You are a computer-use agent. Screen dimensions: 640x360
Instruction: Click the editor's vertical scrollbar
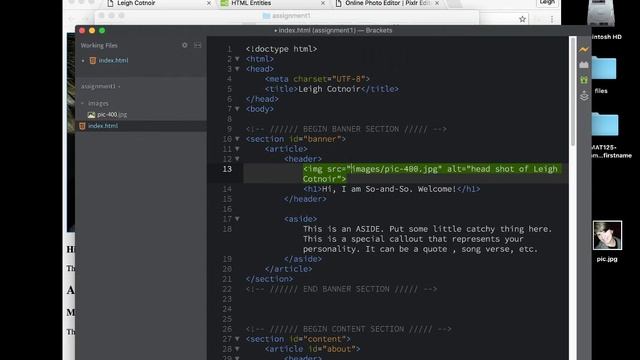coord(573,92)
